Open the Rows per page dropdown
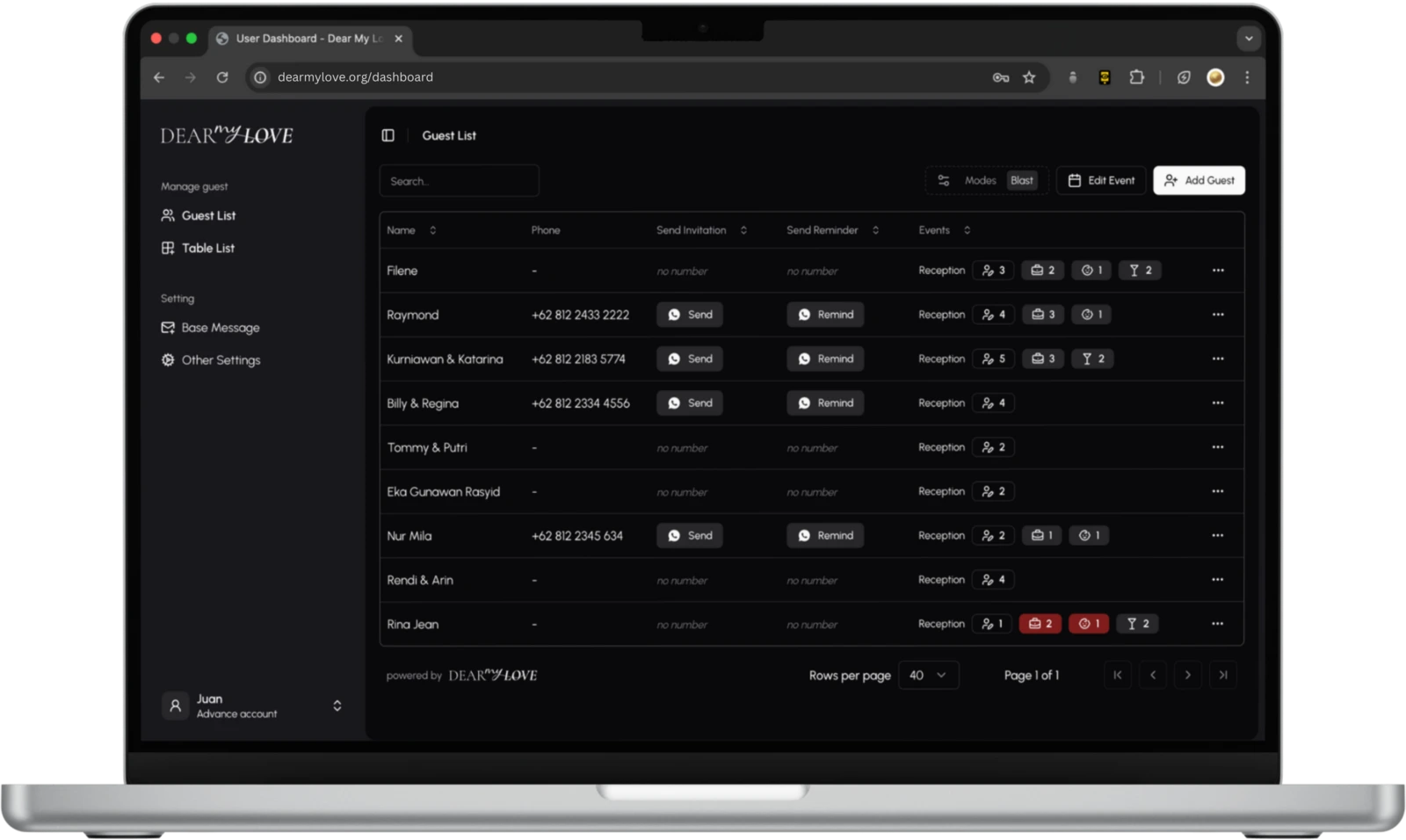This screenshot has height=840, width=1406. click(928, 675)
